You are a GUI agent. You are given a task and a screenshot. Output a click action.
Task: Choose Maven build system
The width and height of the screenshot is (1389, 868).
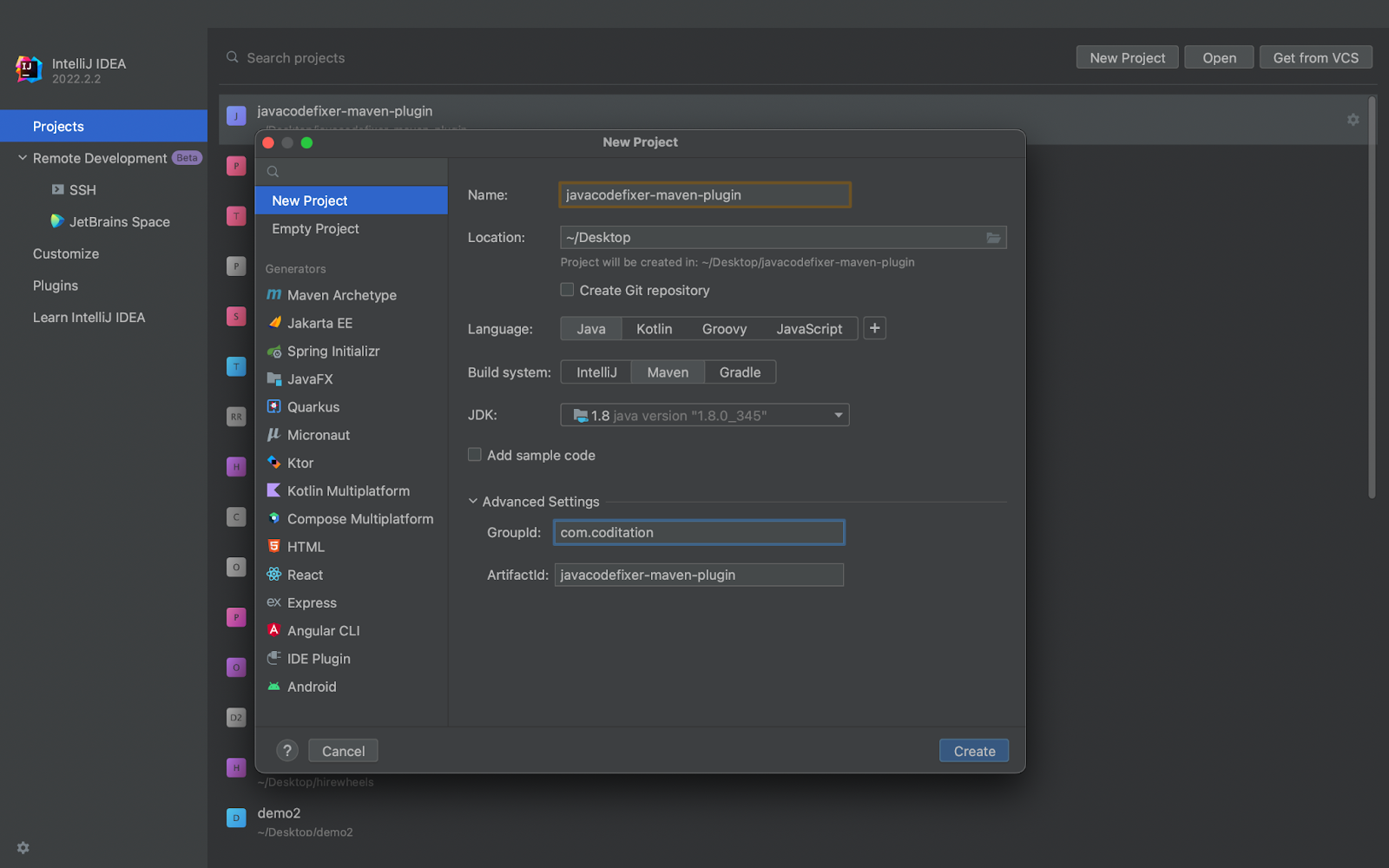pyautogui.click(x=668, y=372)
